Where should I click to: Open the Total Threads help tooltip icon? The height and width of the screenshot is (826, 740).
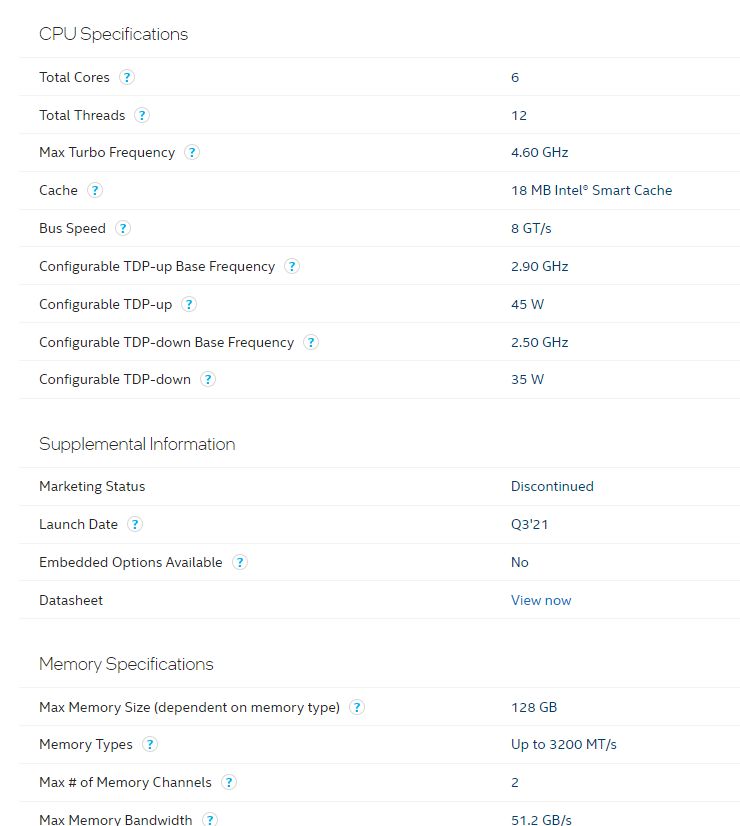click(142, 115)
